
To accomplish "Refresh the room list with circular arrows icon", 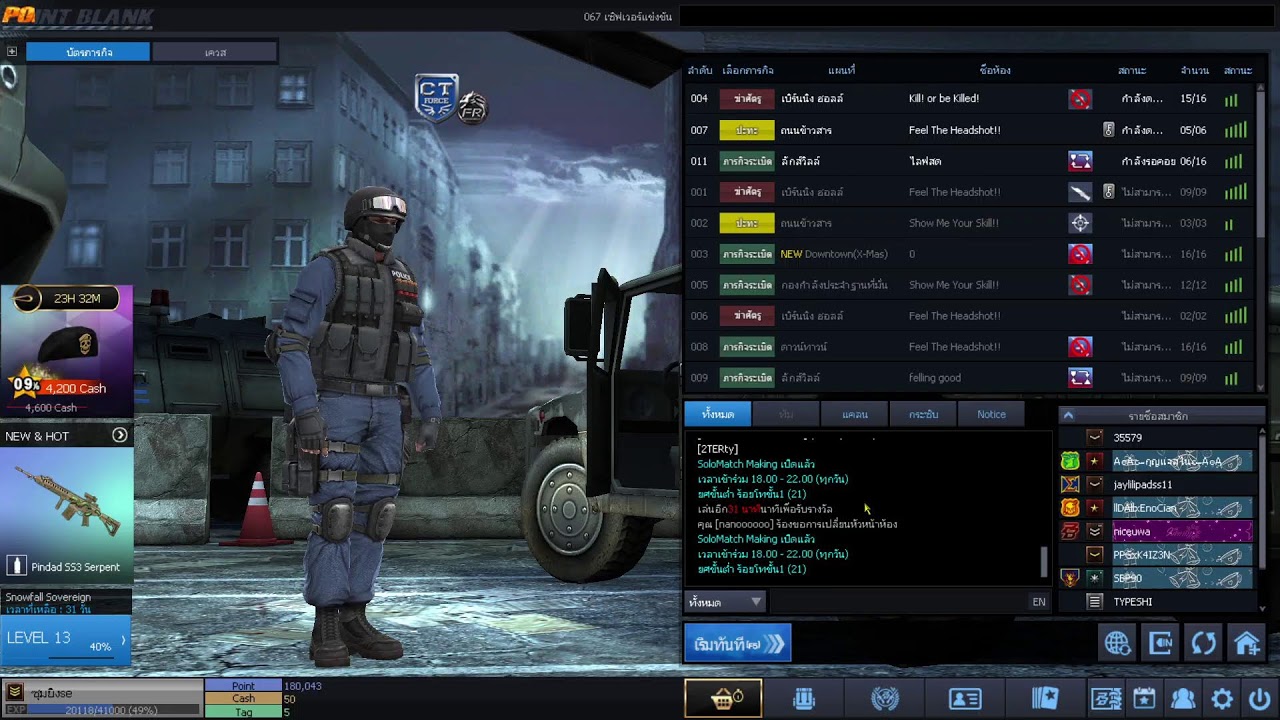I will (1203, 643).
